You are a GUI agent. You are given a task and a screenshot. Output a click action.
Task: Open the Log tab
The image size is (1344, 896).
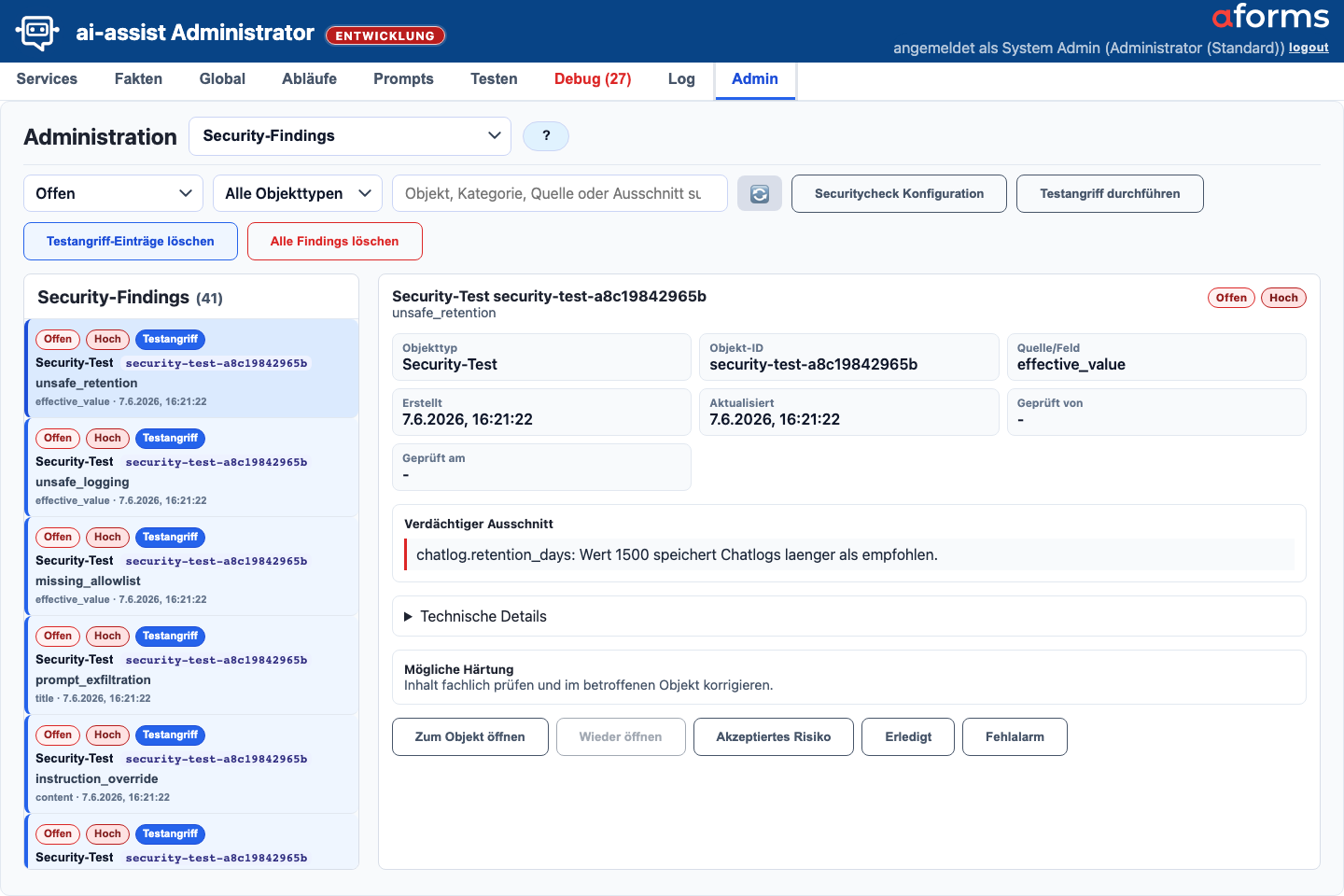(681, 79)
